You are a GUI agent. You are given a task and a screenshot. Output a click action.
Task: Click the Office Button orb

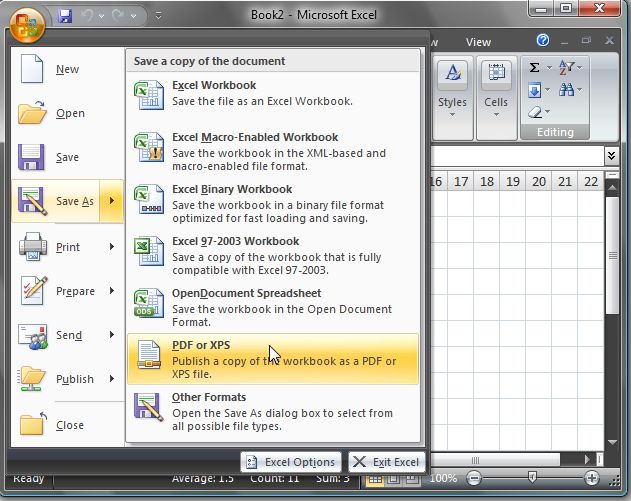(27, 24)
